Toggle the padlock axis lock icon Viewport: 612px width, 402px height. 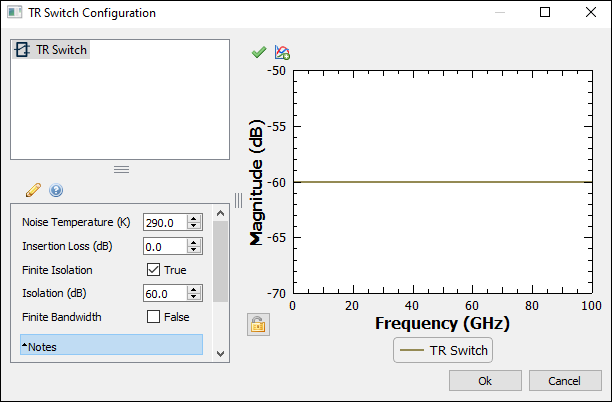[x=258, y=324]
